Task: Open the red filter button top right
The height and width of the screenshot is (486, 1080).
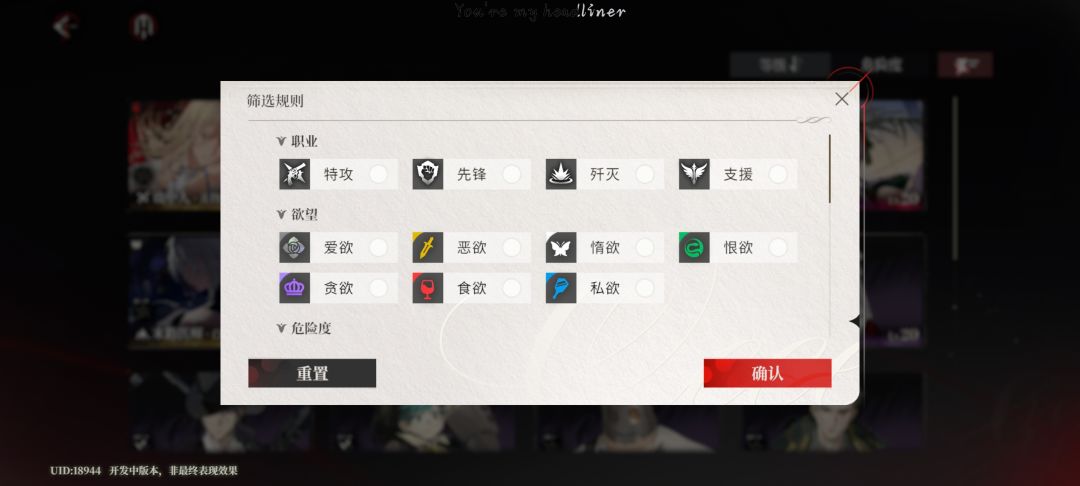Action: [965, 65]
